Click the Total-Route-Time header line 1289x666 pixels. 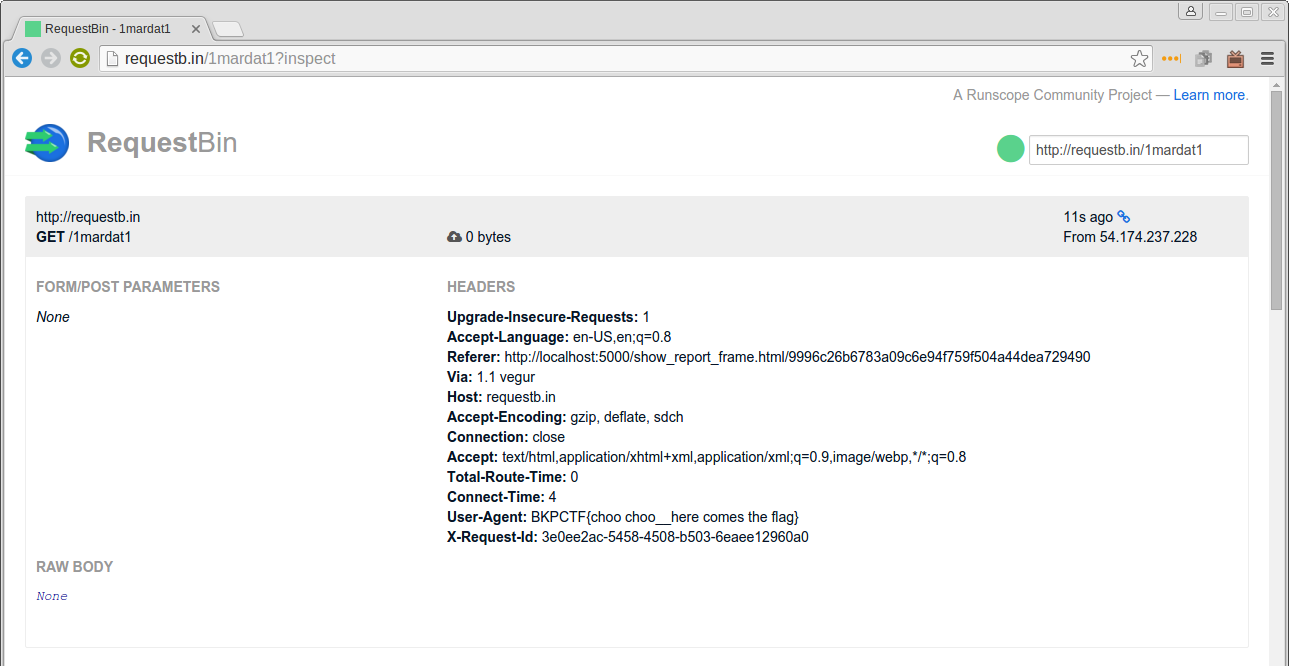513,477
